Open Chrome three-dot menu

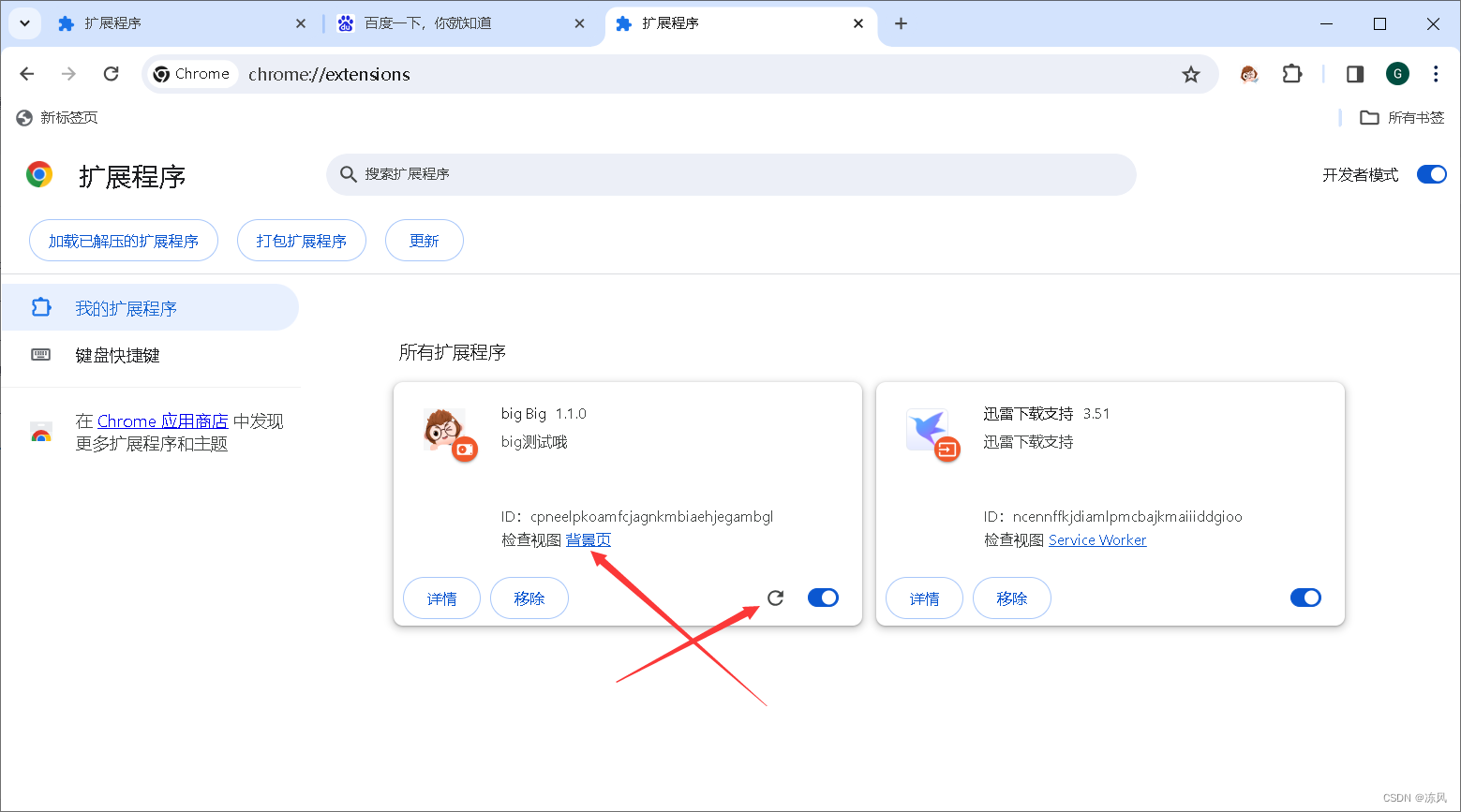(x=1436, y=74)
